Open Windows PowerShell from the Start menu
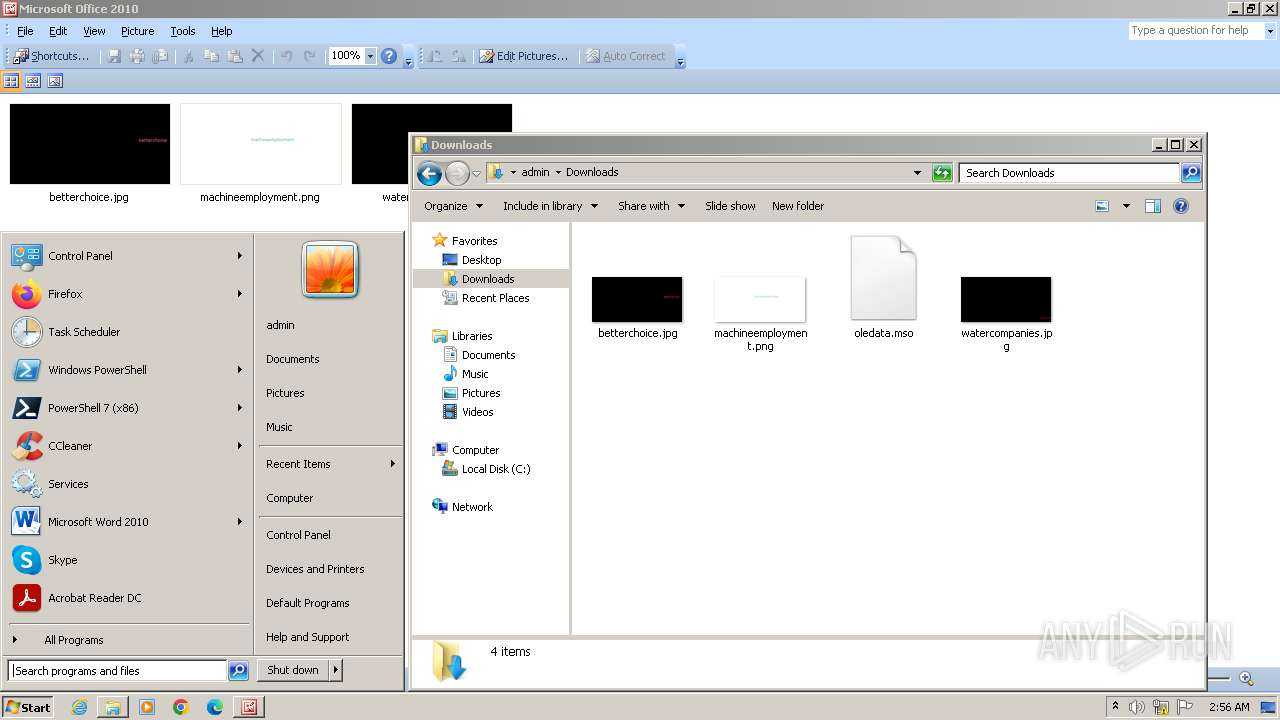The width and height of the screenshot is (1280, 720). [x=128, y=370]
